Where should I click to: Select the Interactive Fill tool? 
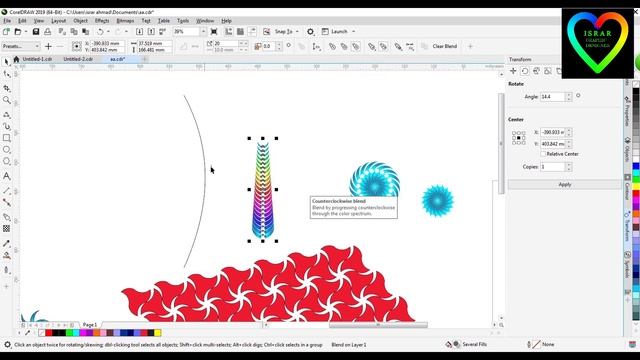pos(7,256)
